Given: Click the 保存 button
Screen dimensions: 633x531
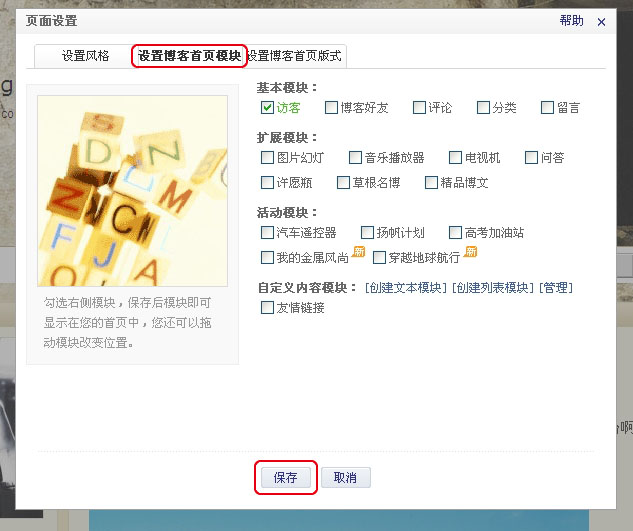Looking at the screenshot, I should tap(286, 478).
